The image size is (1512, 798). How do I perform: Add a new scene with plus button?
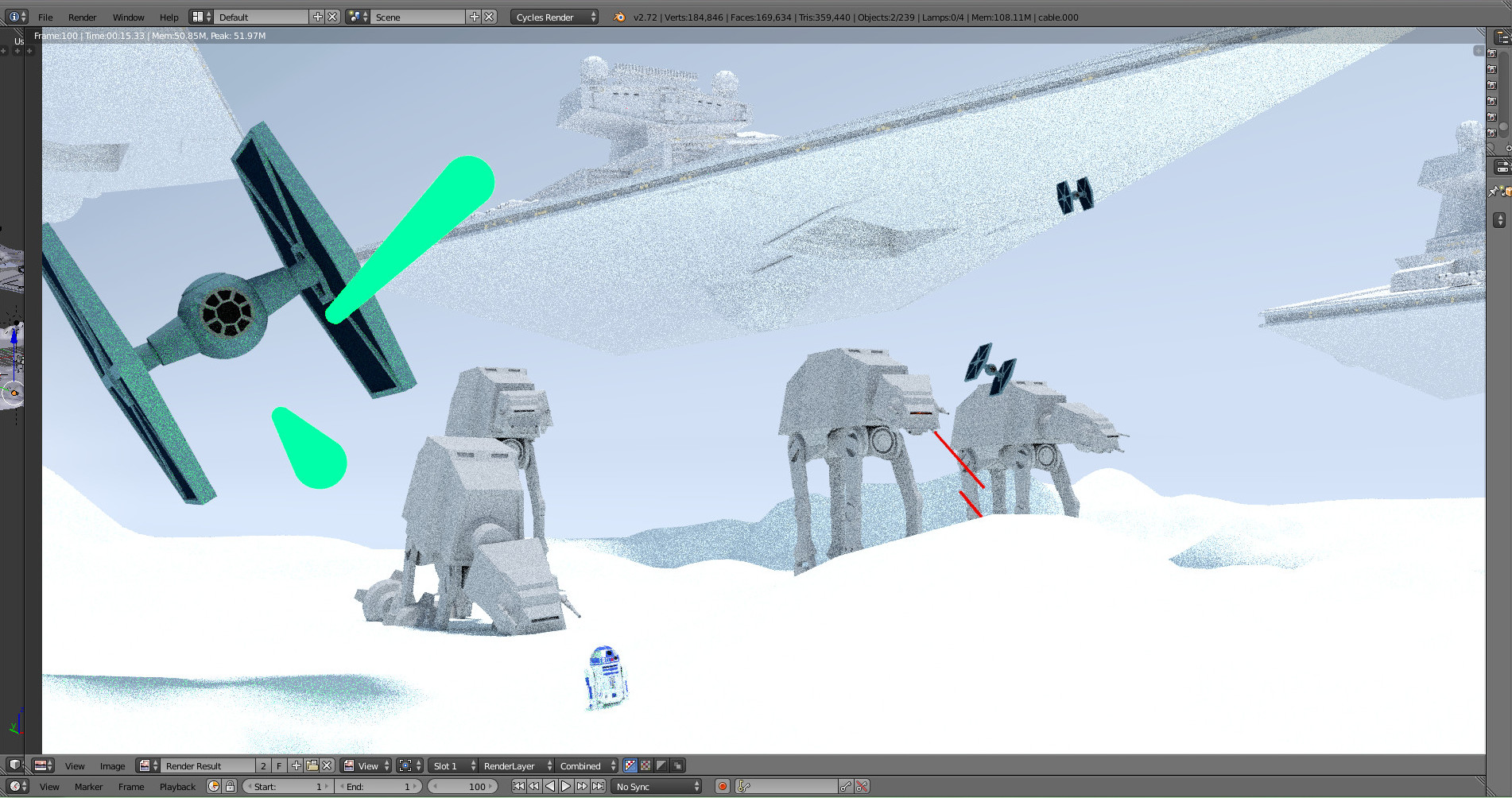coord(474,17)
